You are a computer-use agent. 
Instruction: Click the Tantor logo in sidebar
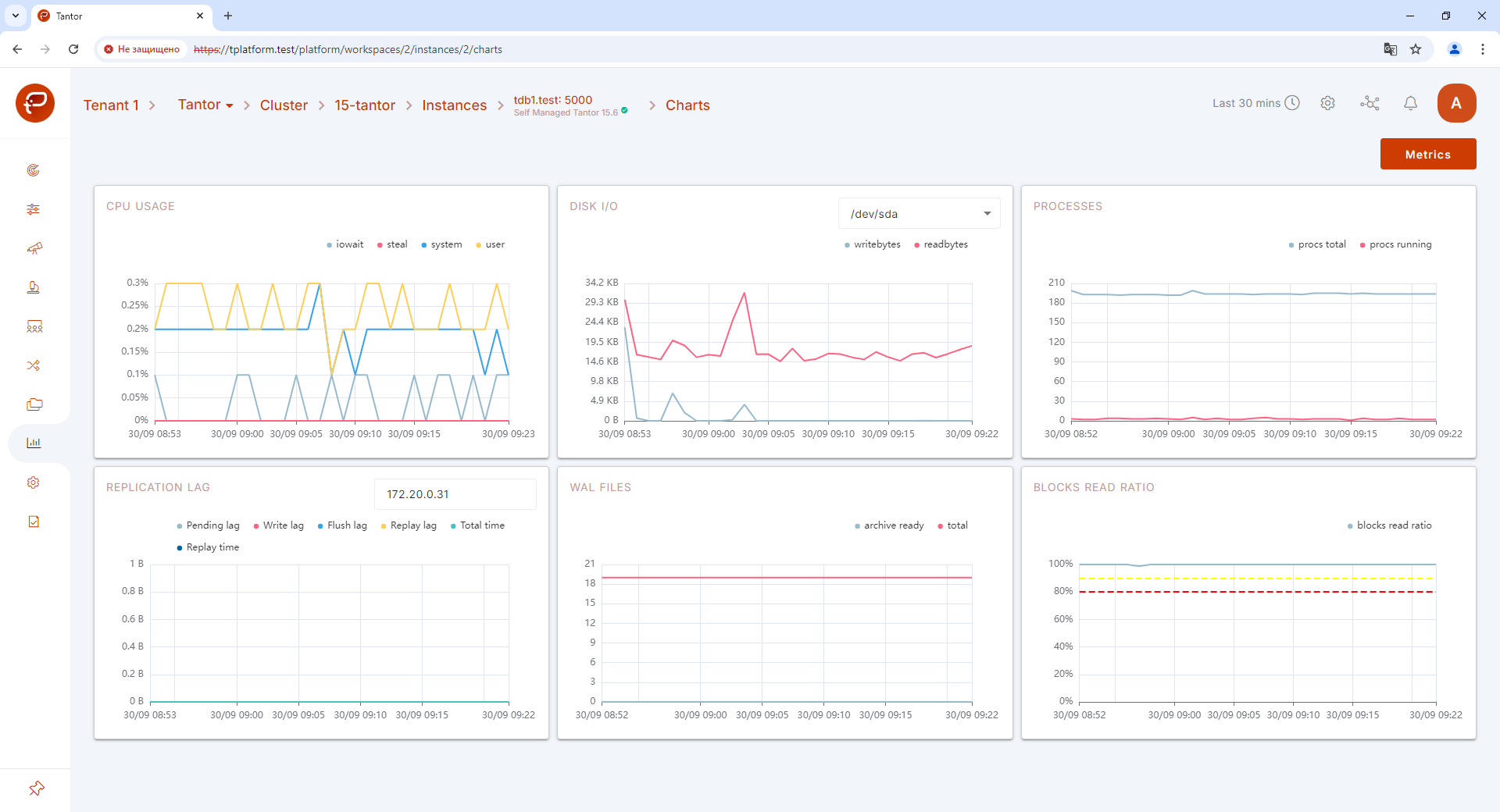coord(35,103)
